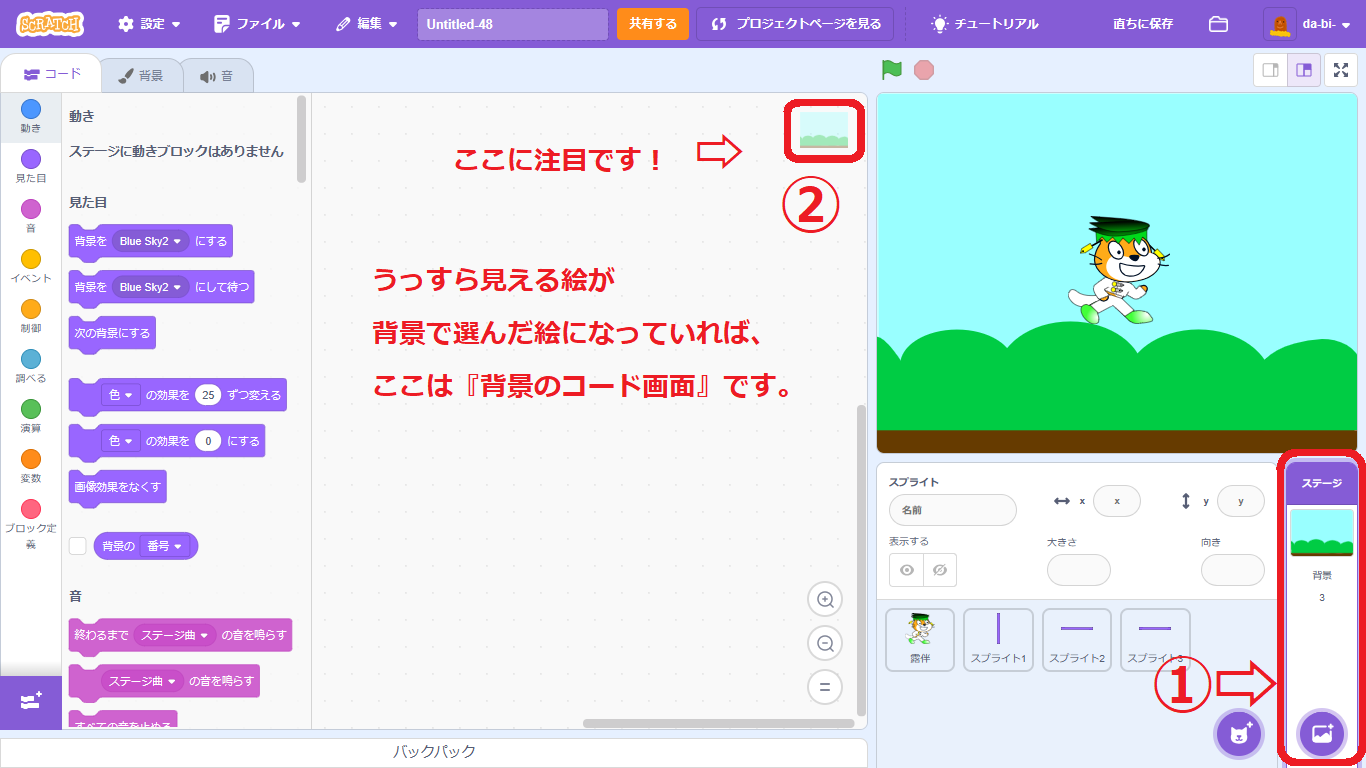Select the 動き block category
Image resolution: width=1366 pixels, height=768 pixels.
[x=31, y=117]
